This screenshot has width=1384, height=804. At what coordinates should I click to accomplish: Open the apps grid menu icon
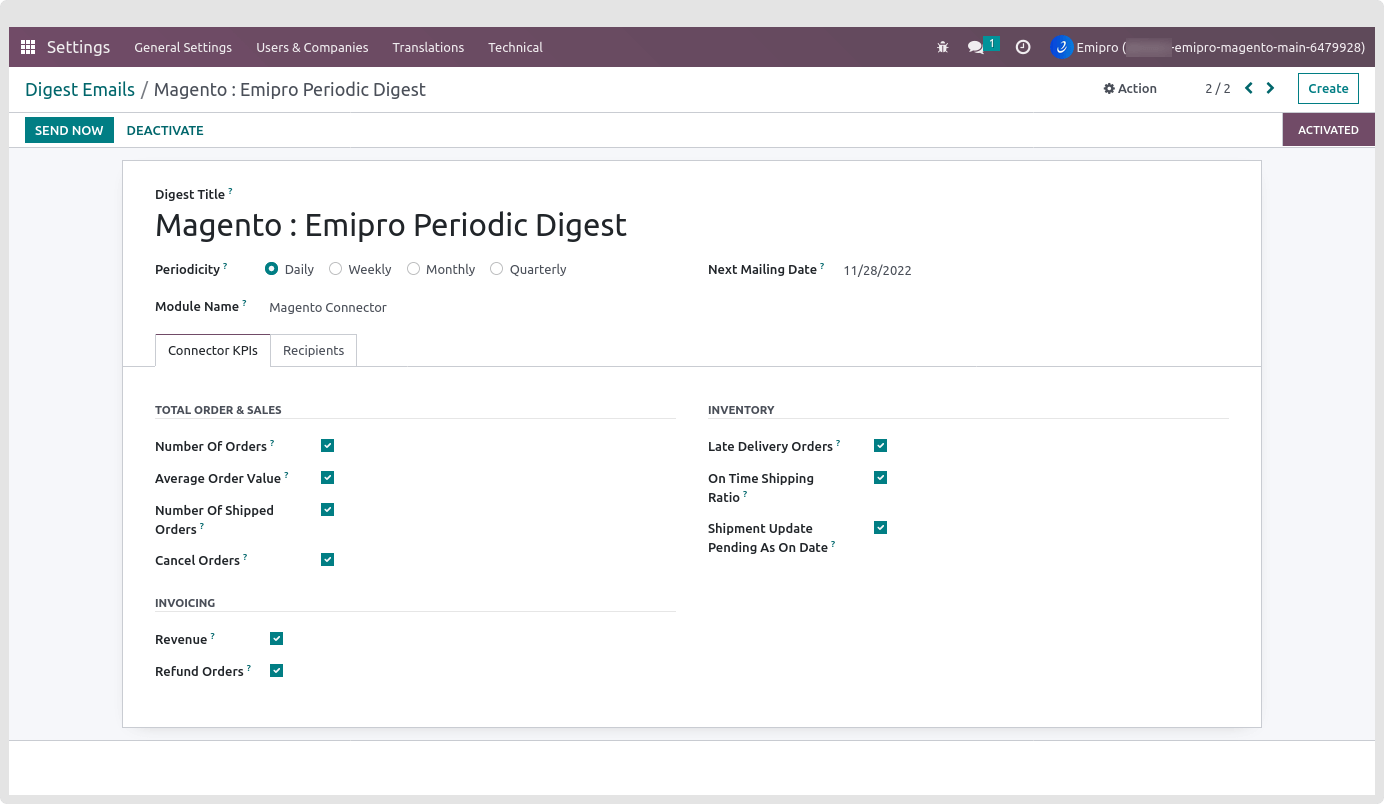(x=28, y=47)
